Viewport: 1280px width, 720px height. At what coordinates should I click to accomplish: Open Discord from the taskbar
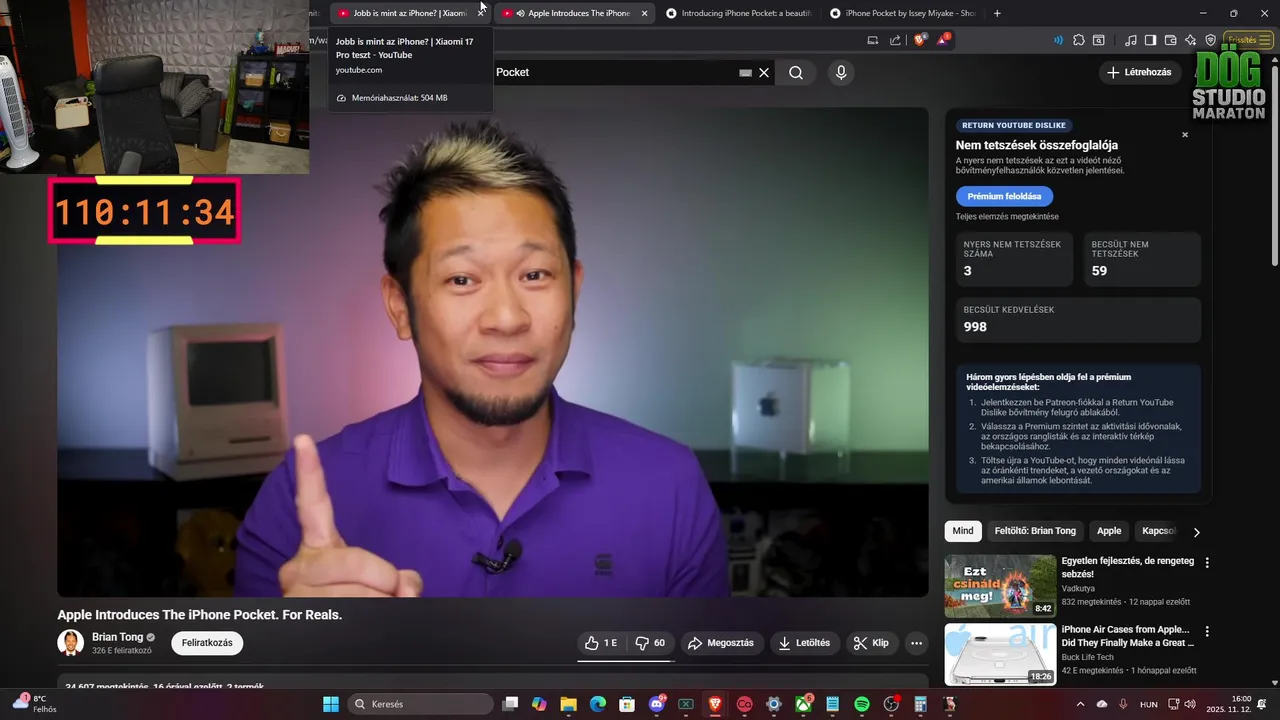[x=657, y=704]
